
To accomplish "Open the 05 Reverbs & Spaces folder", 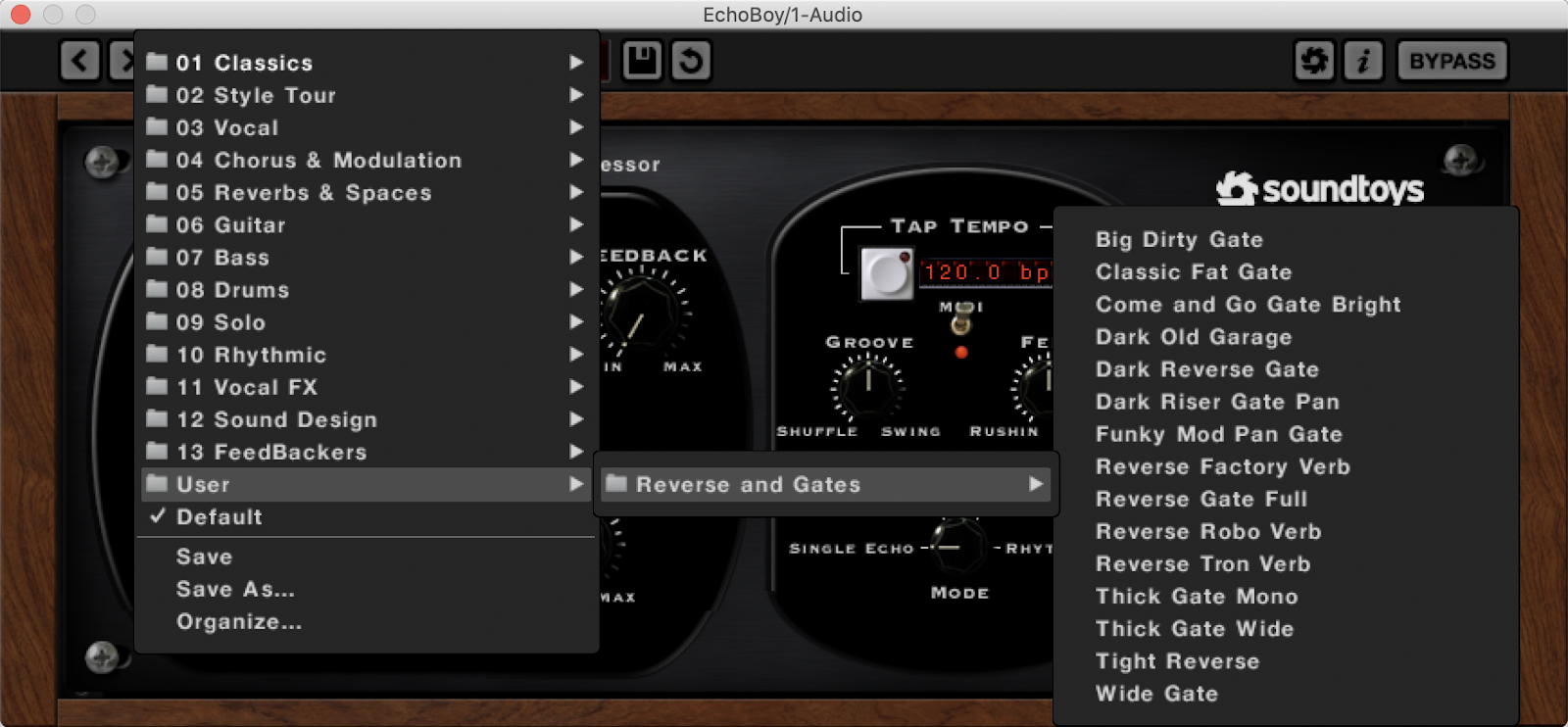I will 366,192.
